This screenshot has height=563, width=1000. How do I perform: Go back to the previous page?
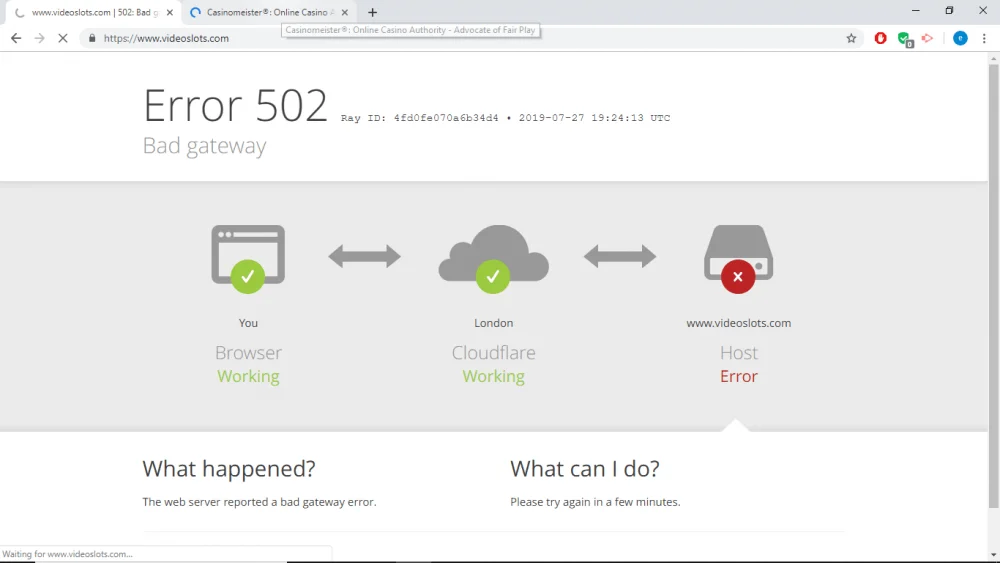click(16, 38)
